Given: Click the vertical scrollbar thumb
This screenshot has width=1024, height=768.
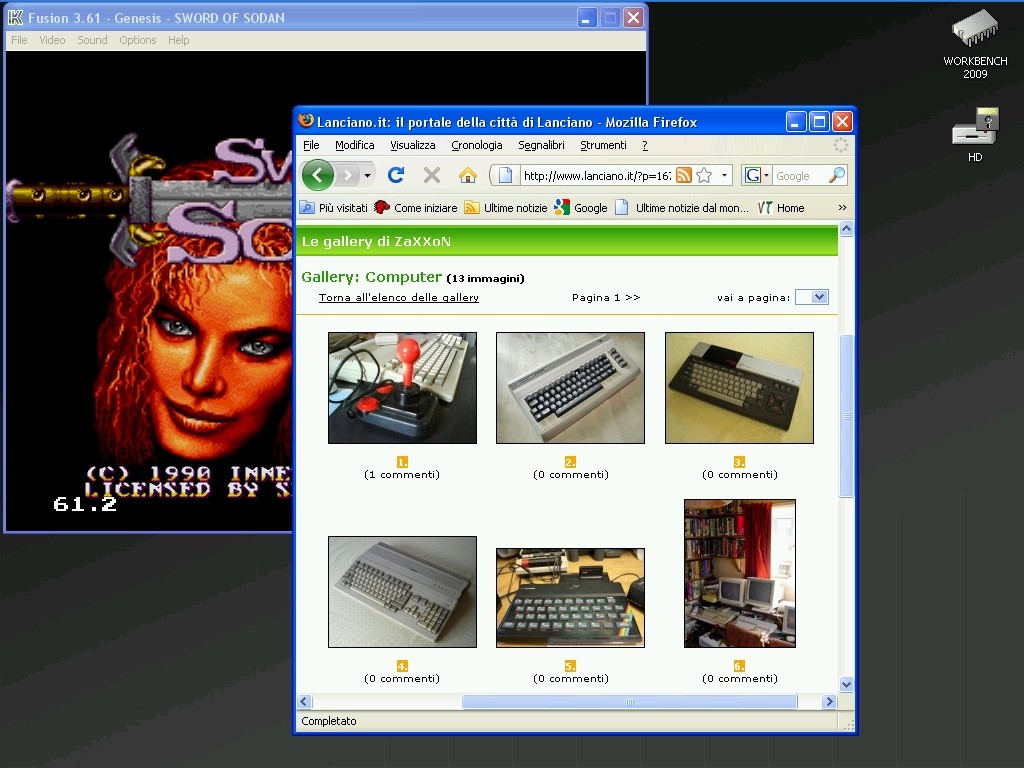Looking at the screenshot, I should tap(846, 416).
